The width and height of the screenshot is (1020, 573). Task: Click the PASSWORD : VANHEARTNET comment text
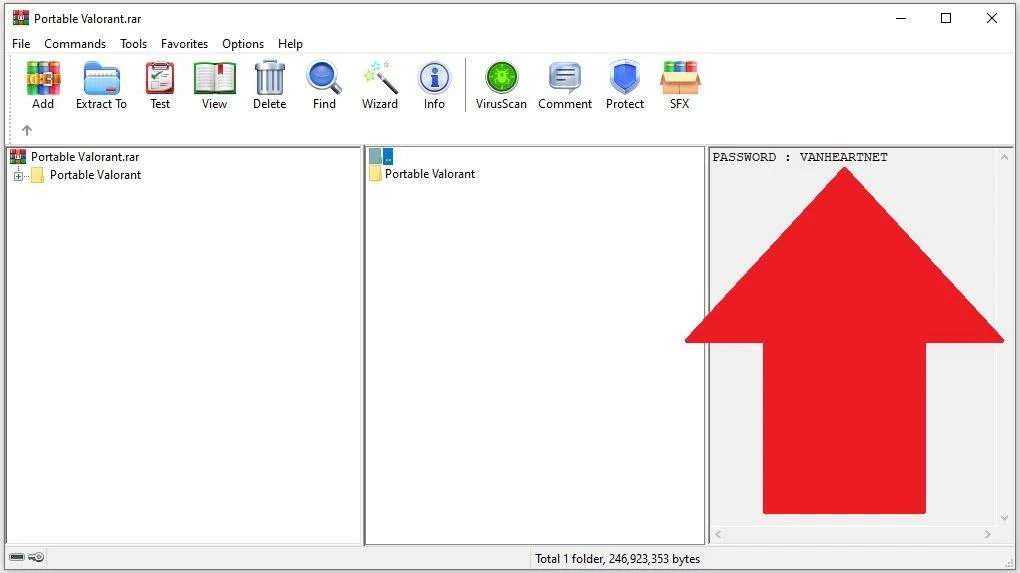pos(800,157)
